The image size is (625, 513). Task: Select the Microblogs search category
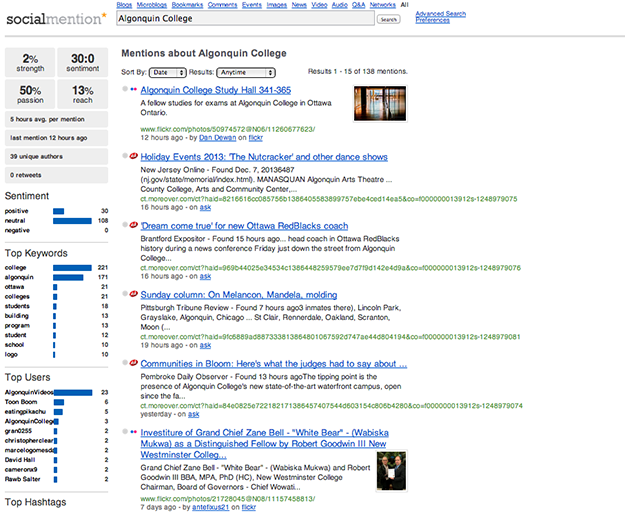pyautogui.click(x=152, y=5)
